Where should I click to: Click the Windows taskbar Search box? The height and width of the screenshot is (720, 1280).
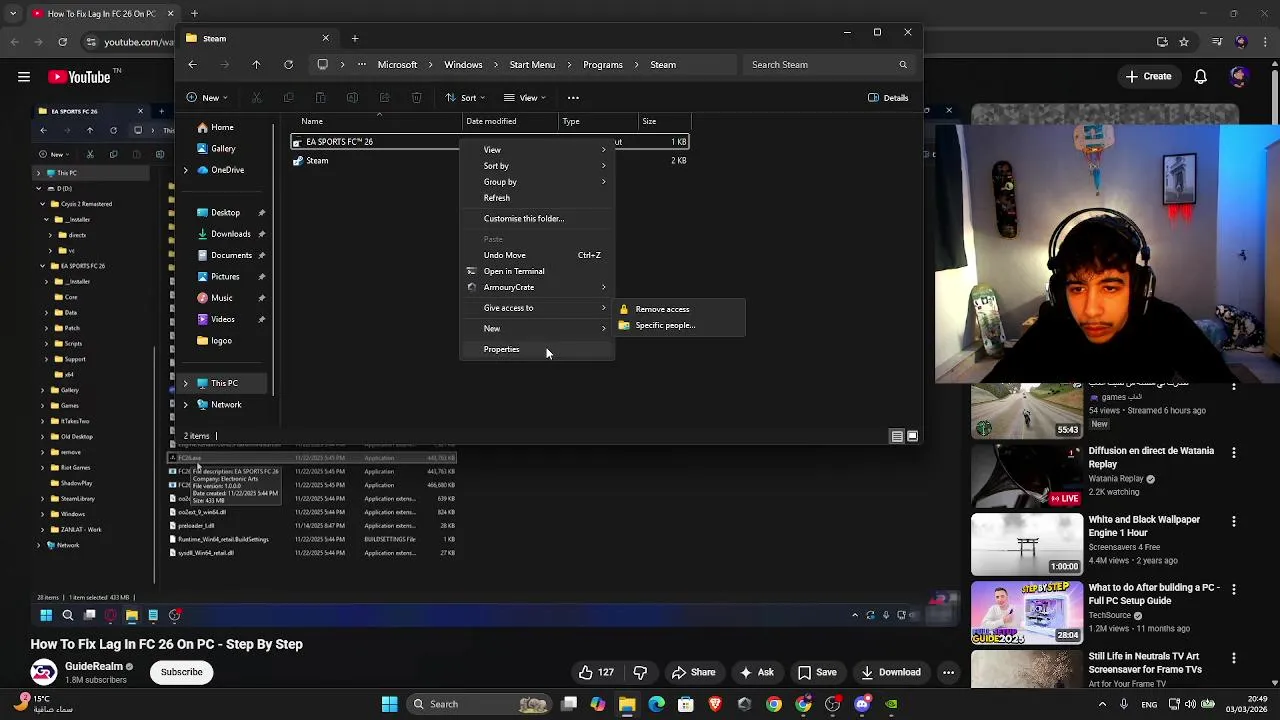(x=479, y=704)
